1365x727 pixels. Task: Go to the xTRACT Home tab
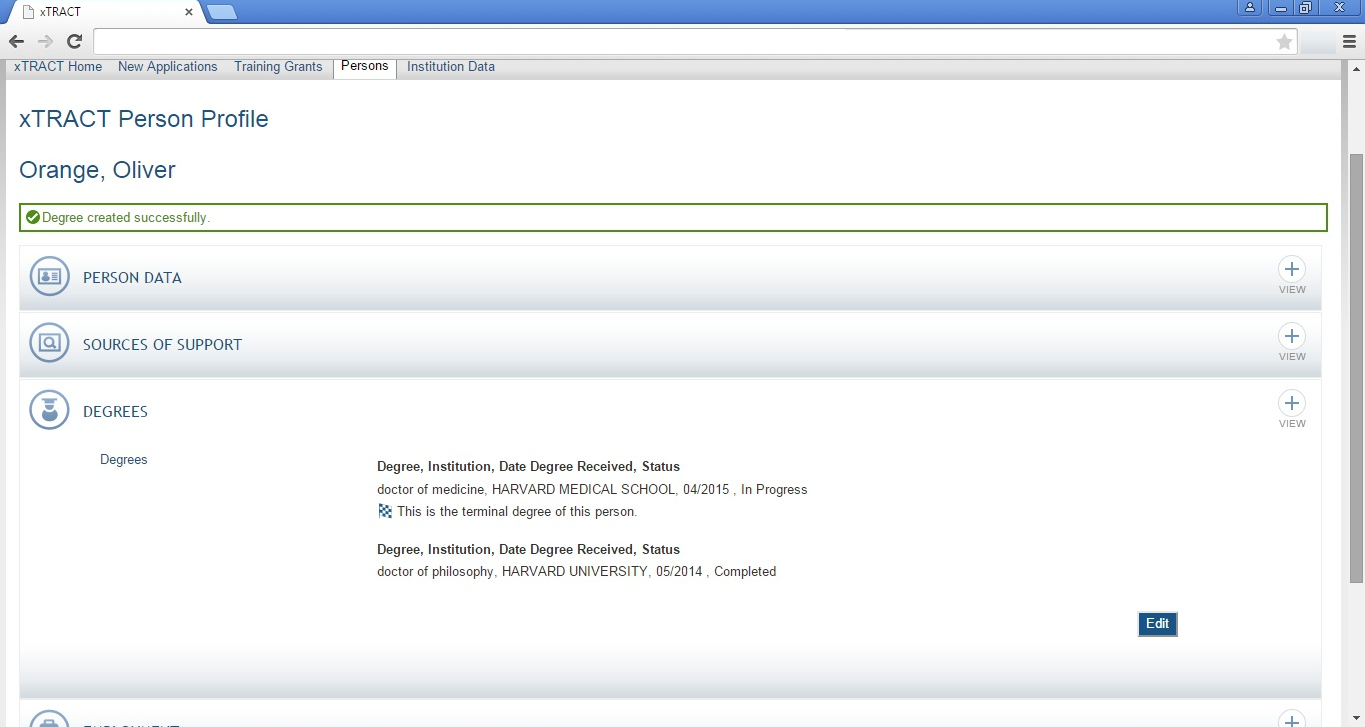58,67
